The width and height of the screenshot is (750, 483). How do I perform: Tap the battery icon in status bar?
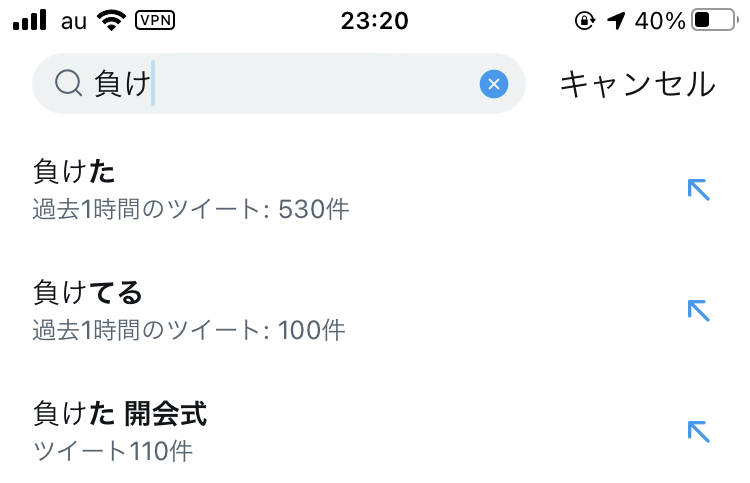(715, 20)
